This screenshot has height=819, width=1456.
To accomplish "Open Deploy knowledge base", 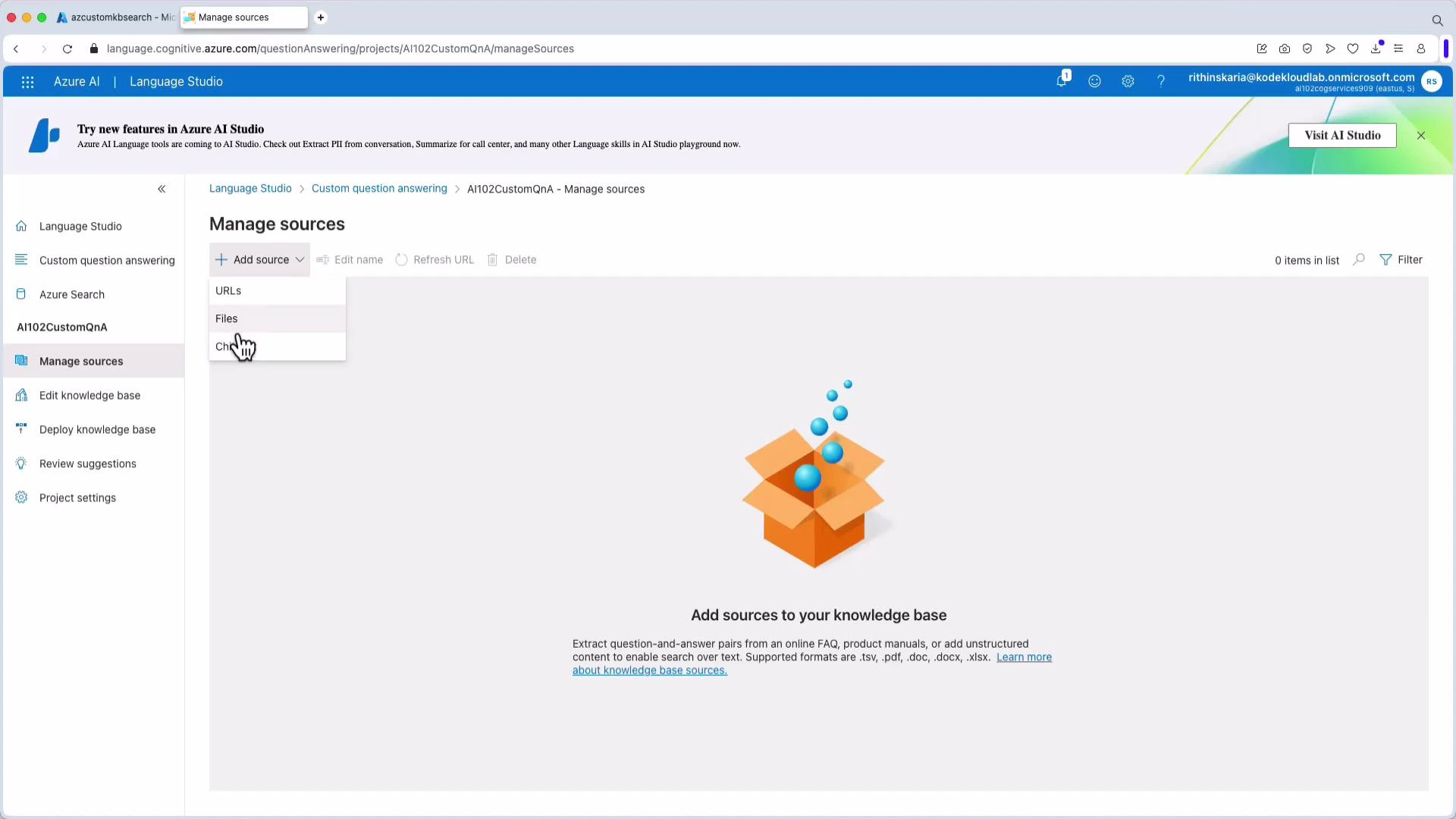I will 96,429.
